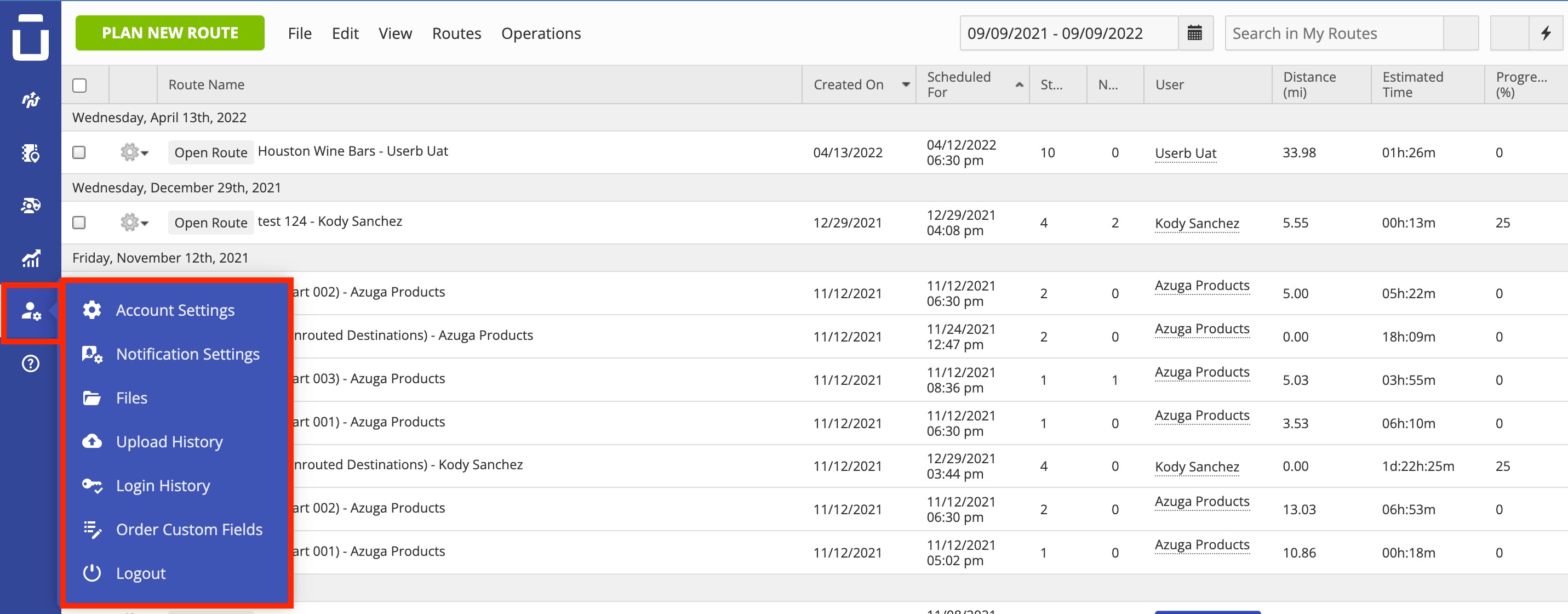Open gear dropdown for test 124 route
The width and height of the screenshot is (1568, 614).
[134, 223]
